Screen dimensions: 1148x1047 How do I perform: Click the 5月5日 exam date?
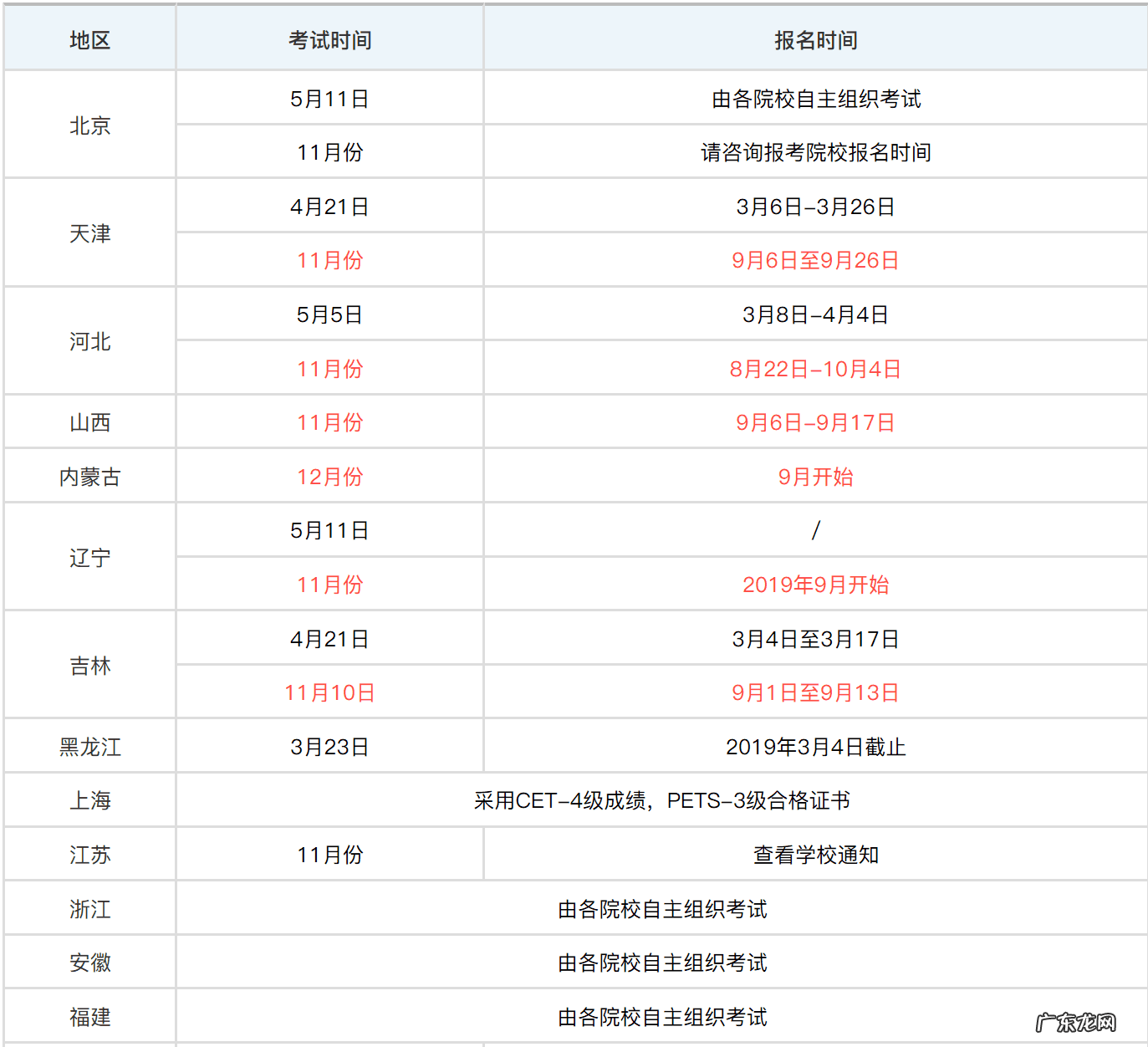[x=329, y=314]
